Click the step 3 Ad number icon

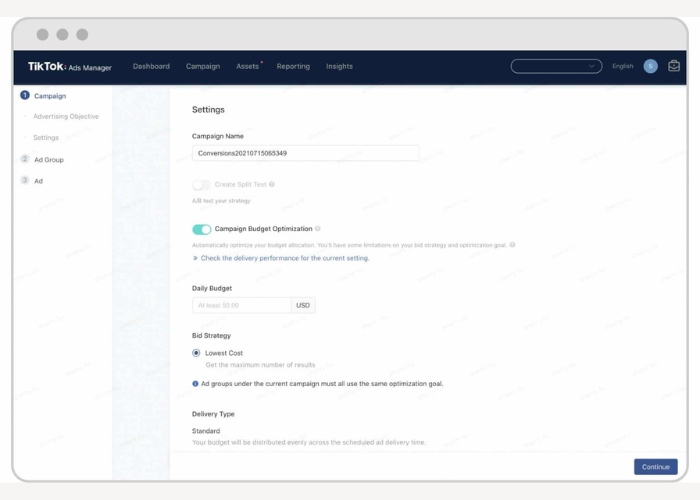point(25,181)
